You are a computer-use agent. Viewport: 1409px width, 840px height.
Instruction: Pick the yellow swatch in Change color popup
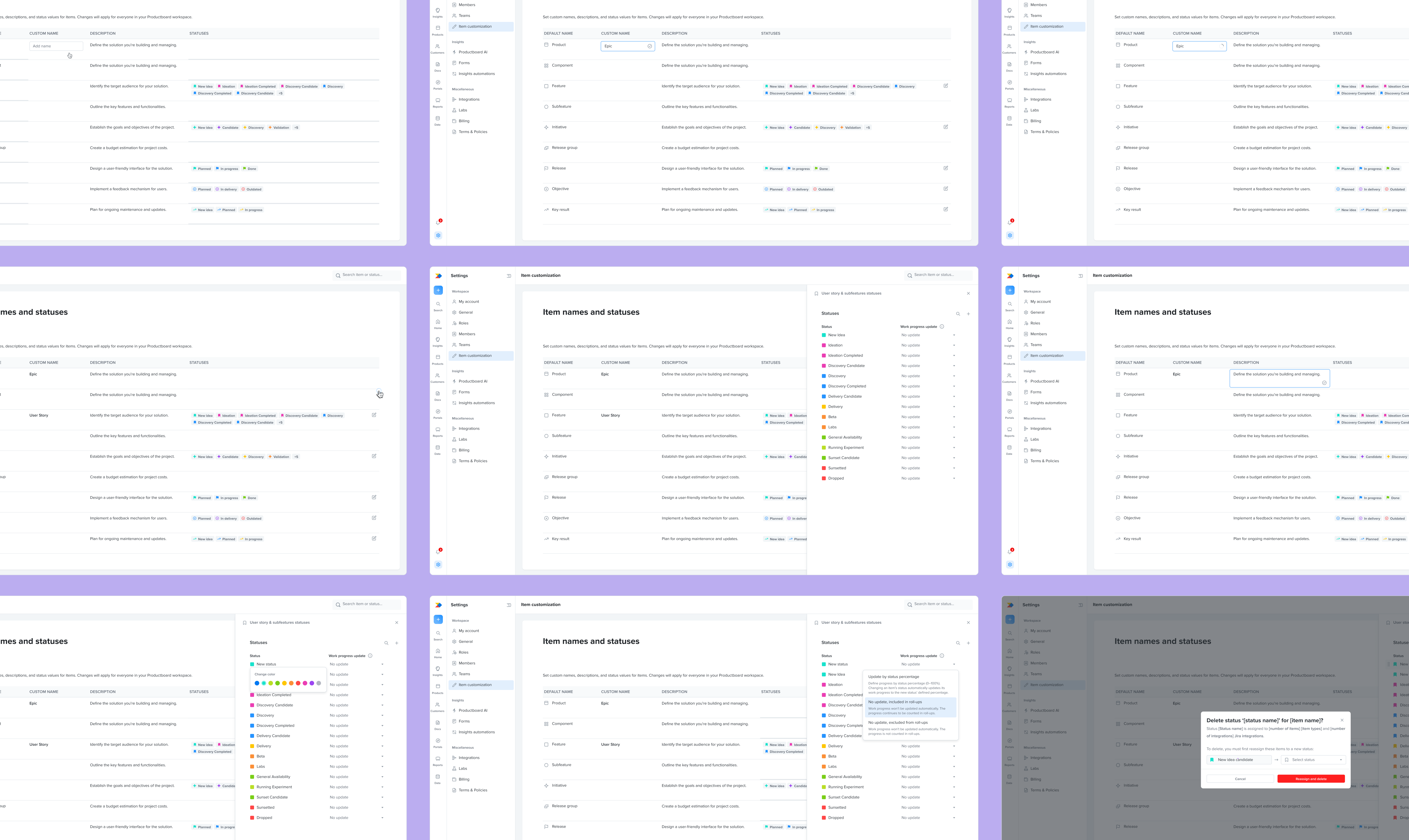click(x=284, y=683)
